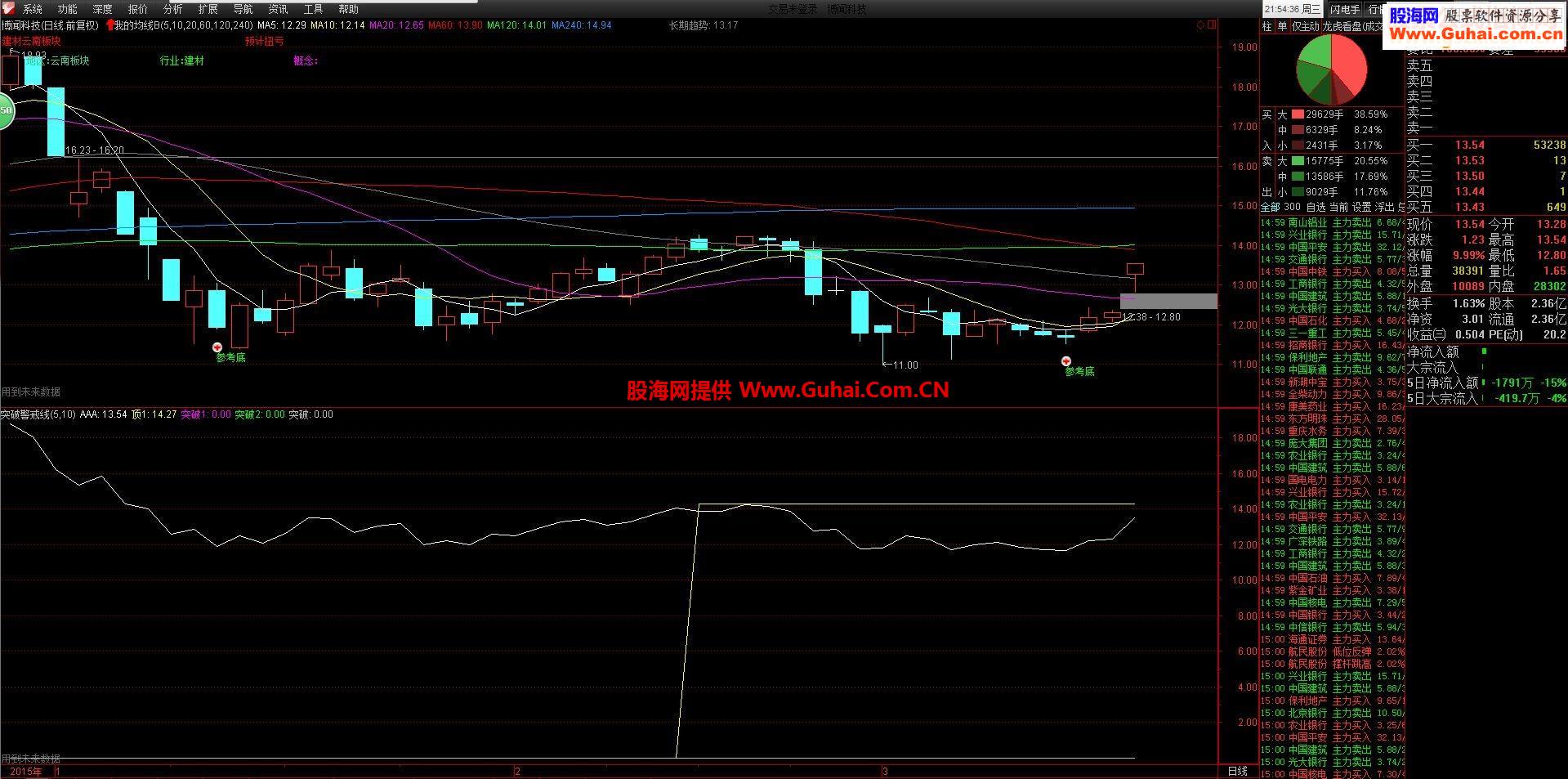Click the split-panel square icon above the price axis

point(1211,25)
